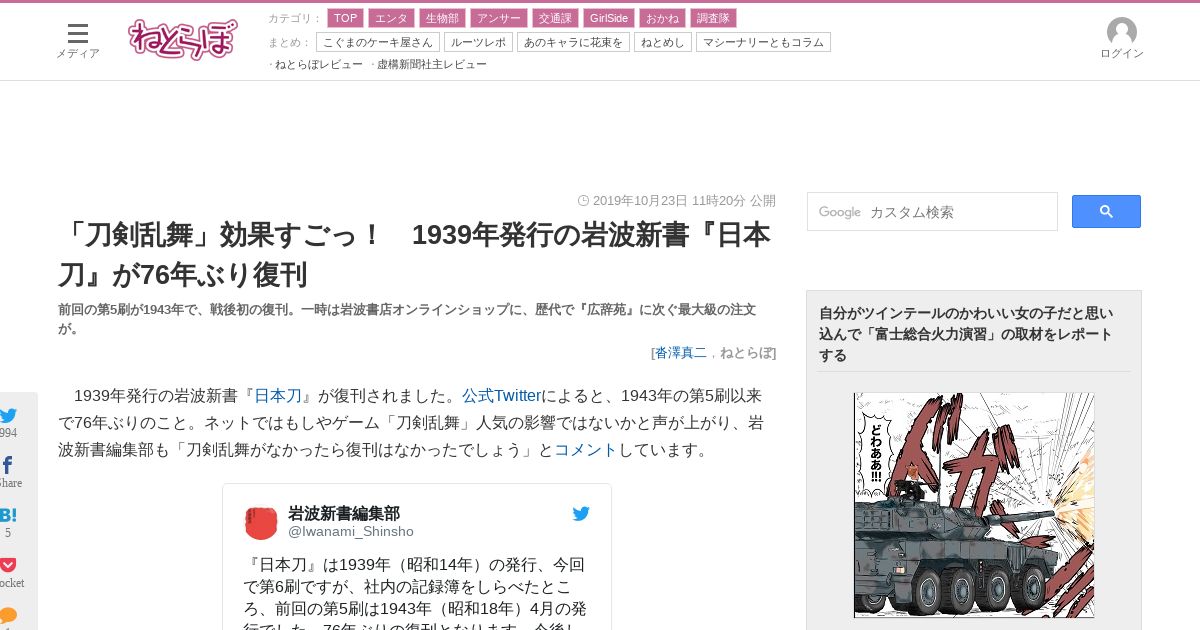Open the hamburger メディア menu

(x=77, y=41)
